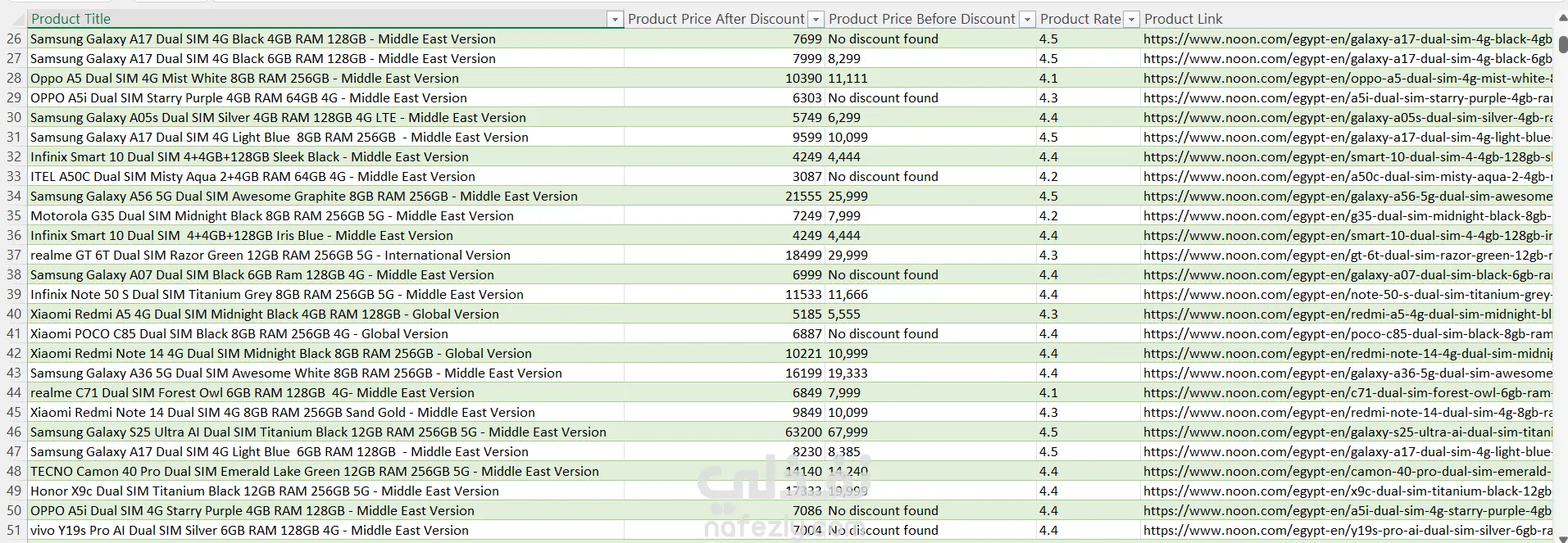Select before-discount price cell 8,299
The height and width of the screenshot is (543, 1568).
[x=930, y=58]
